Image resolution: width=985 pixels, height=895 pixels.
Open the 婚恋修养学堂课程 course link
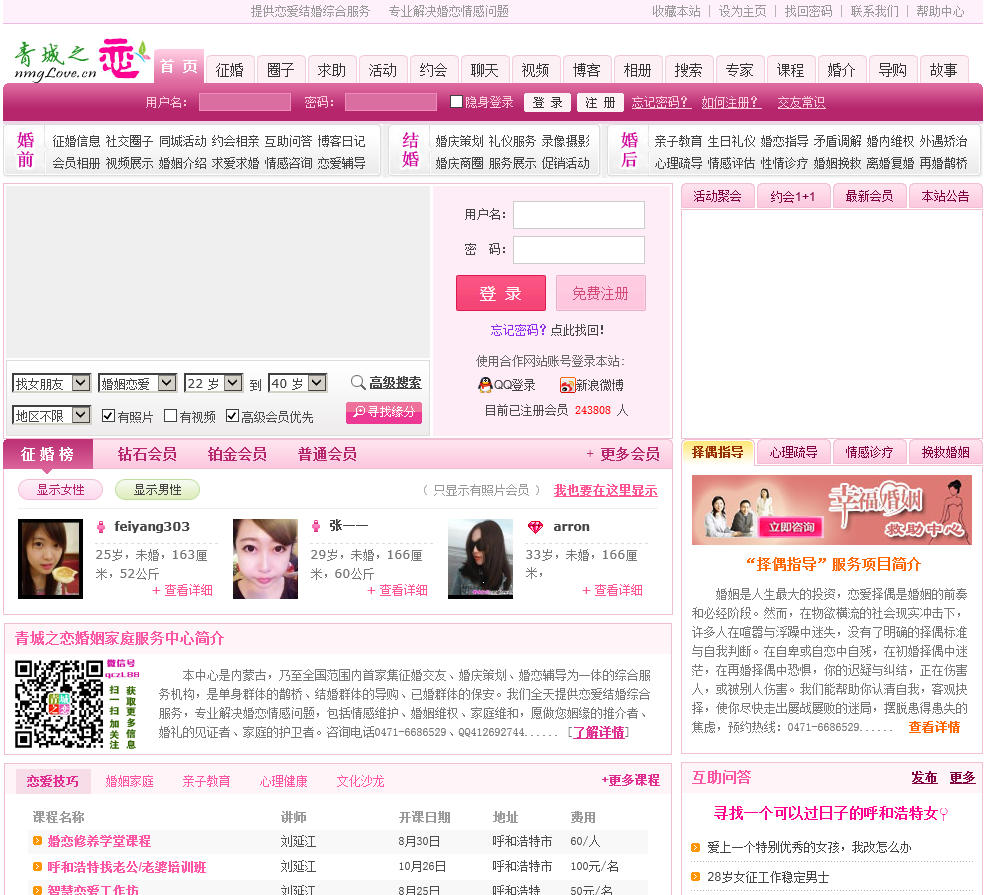pos(99,841)
